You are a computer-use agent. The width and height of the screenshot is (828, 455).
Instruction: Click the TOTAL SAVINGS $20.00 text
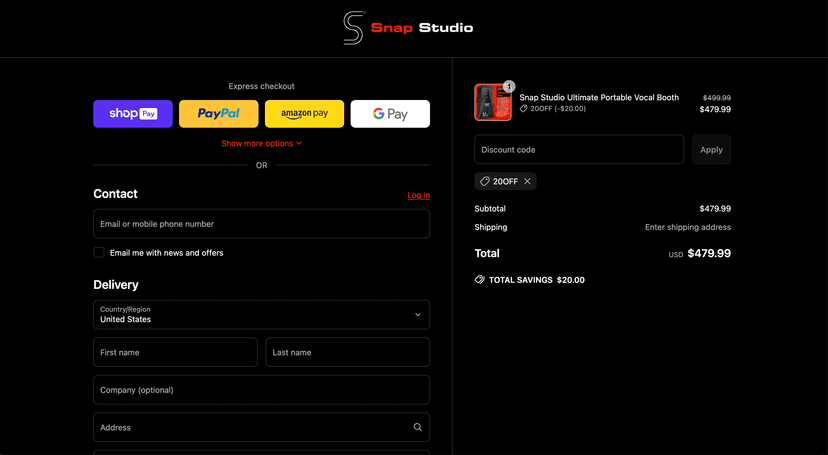pos(537,280)
